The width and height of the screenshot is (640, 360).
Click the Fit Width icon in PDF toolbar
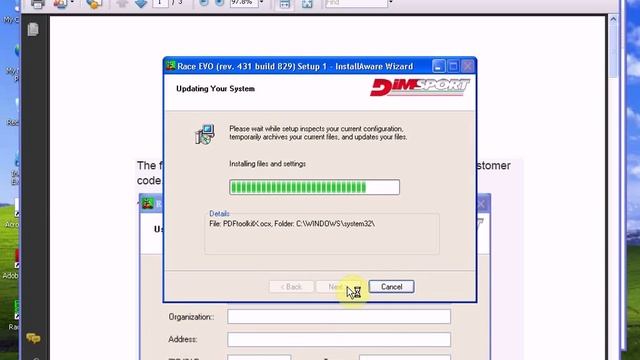pyautogui.click(x=284, y=4)
